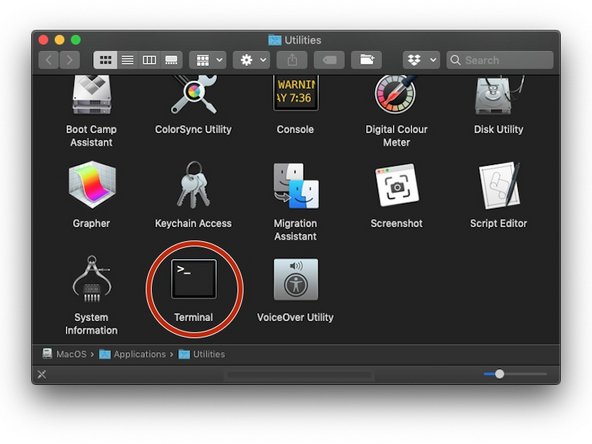Click the Grapher label text
Viewport: 592px width, 444px height.
coord(91,223)
